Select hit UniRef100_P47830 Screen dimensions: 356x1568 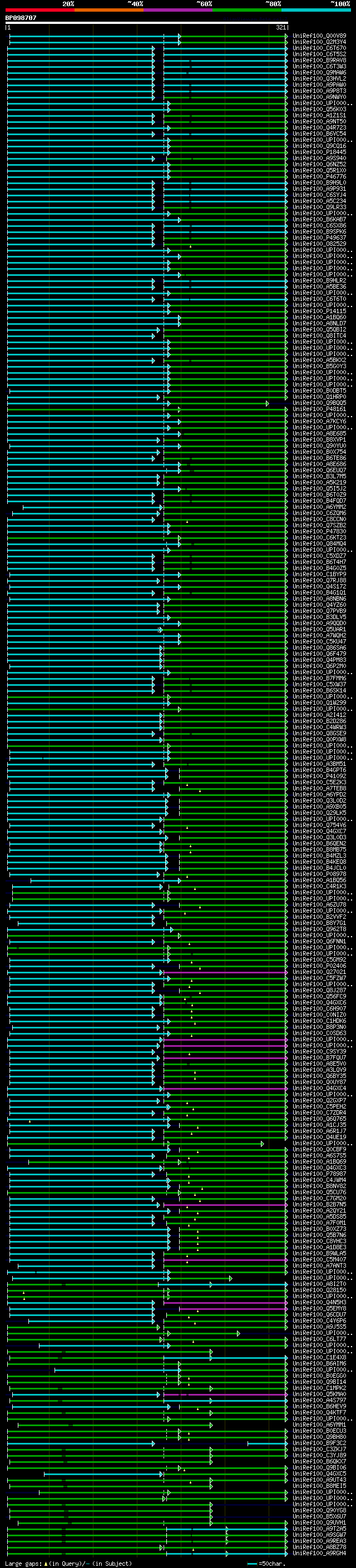click(319, 531)
